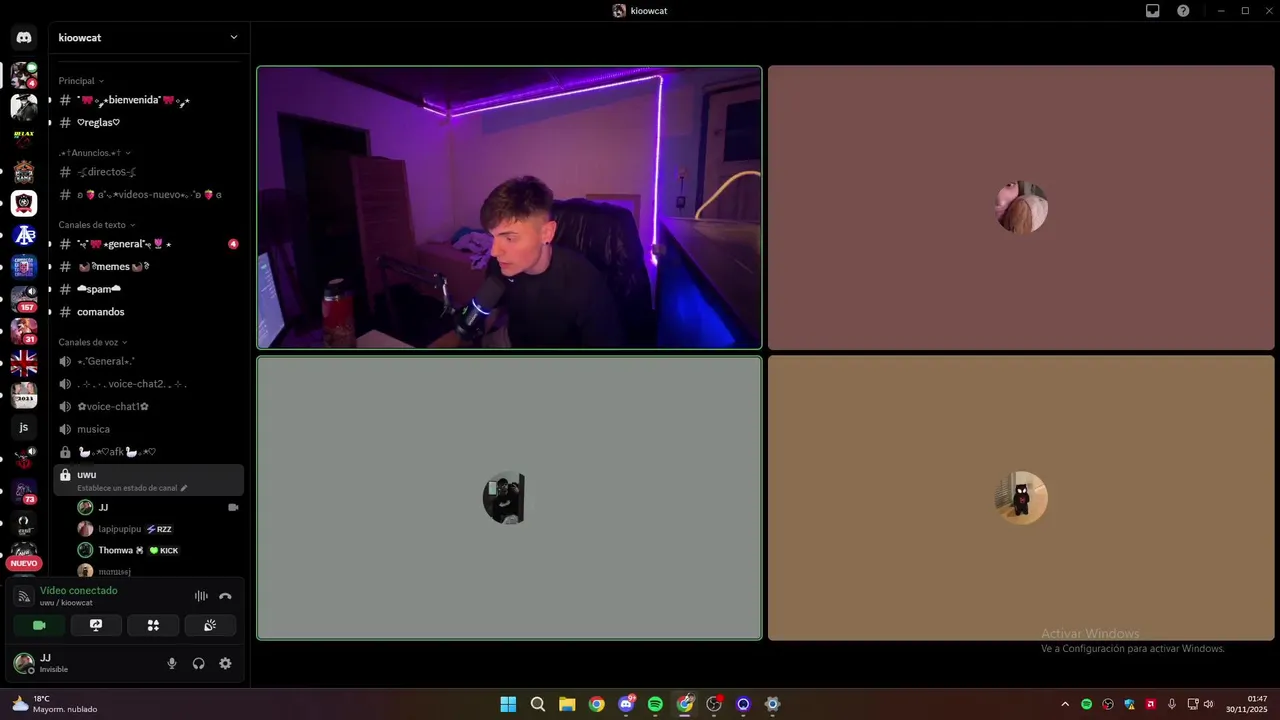Join the voice-chat2 voice channel
Viewport: 1280px width, 720px height.
coord(148,384)
